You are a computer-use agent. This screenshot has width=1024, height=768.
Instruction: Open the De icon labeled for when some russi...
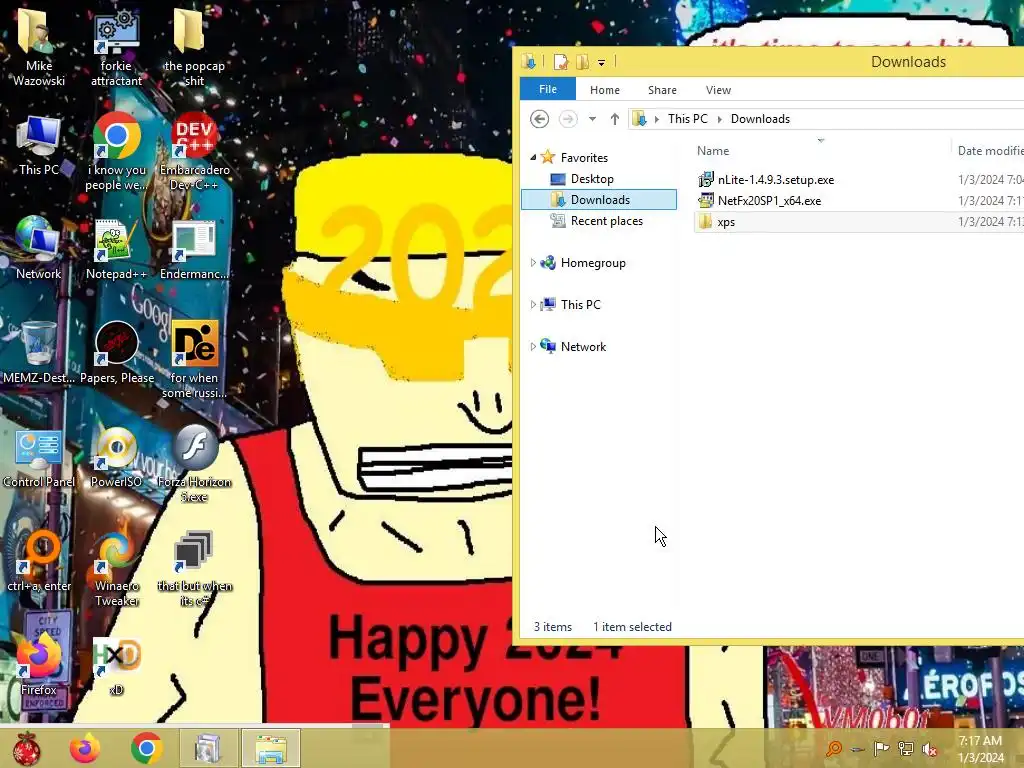coord(194,359)
